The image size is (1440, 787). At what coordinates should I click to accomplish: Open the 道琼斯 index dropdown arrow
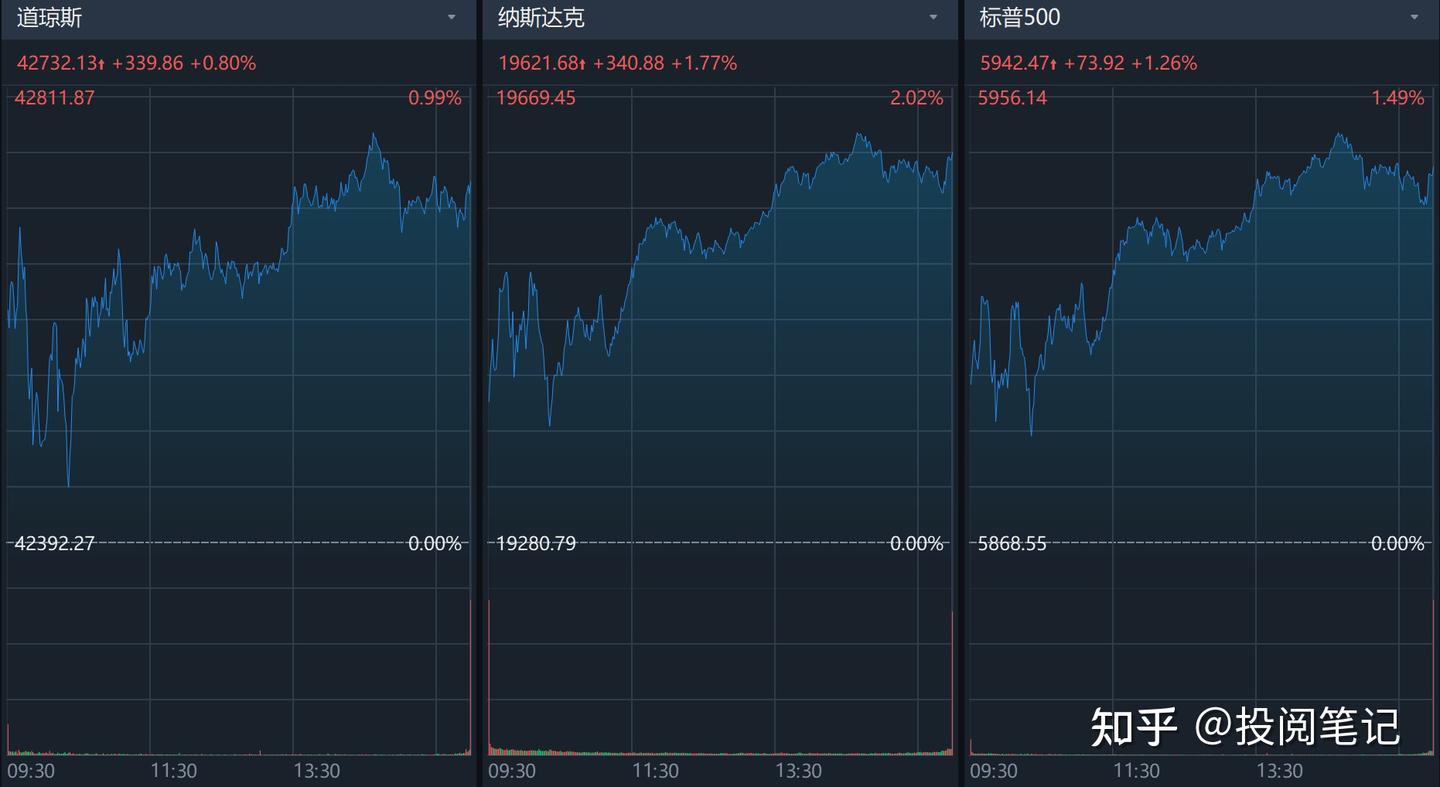click(452, 18)
